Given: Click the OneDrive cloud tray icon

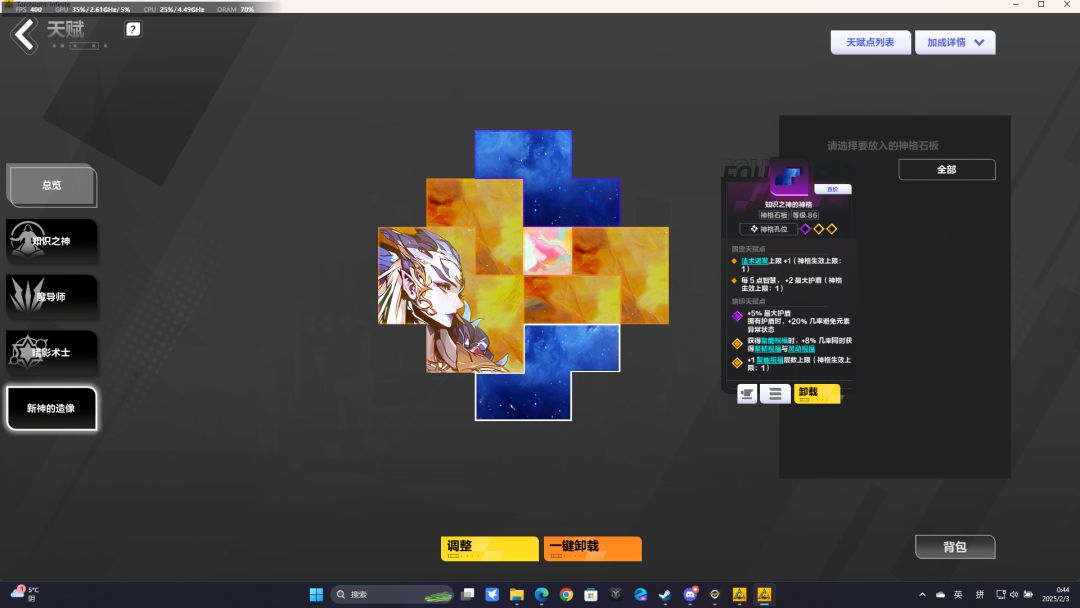Looking at the screenshot, I should (940, 594).
